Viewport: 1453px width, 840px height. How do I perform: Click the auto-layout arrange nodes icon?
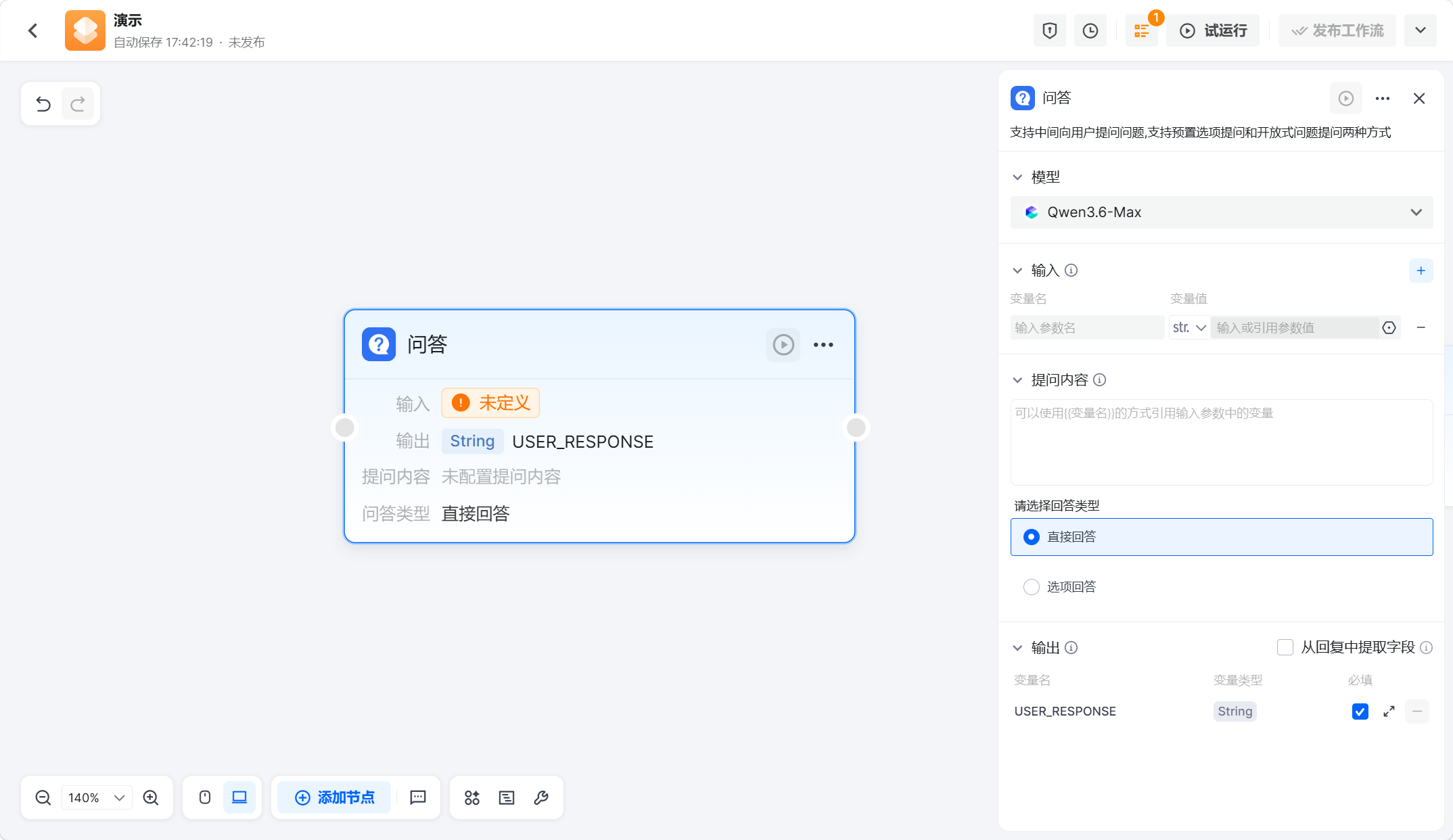point(472,797)
